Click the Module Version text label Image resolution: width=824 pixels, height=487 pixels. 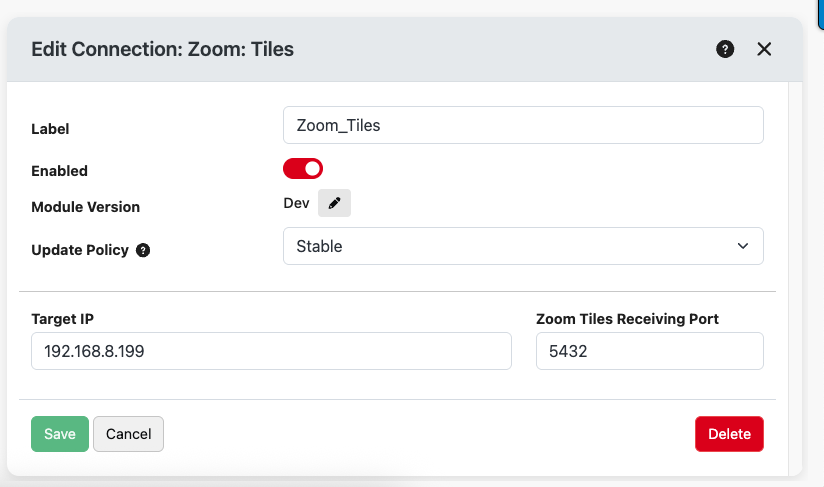pyautogui.click(x=86, y=207)
